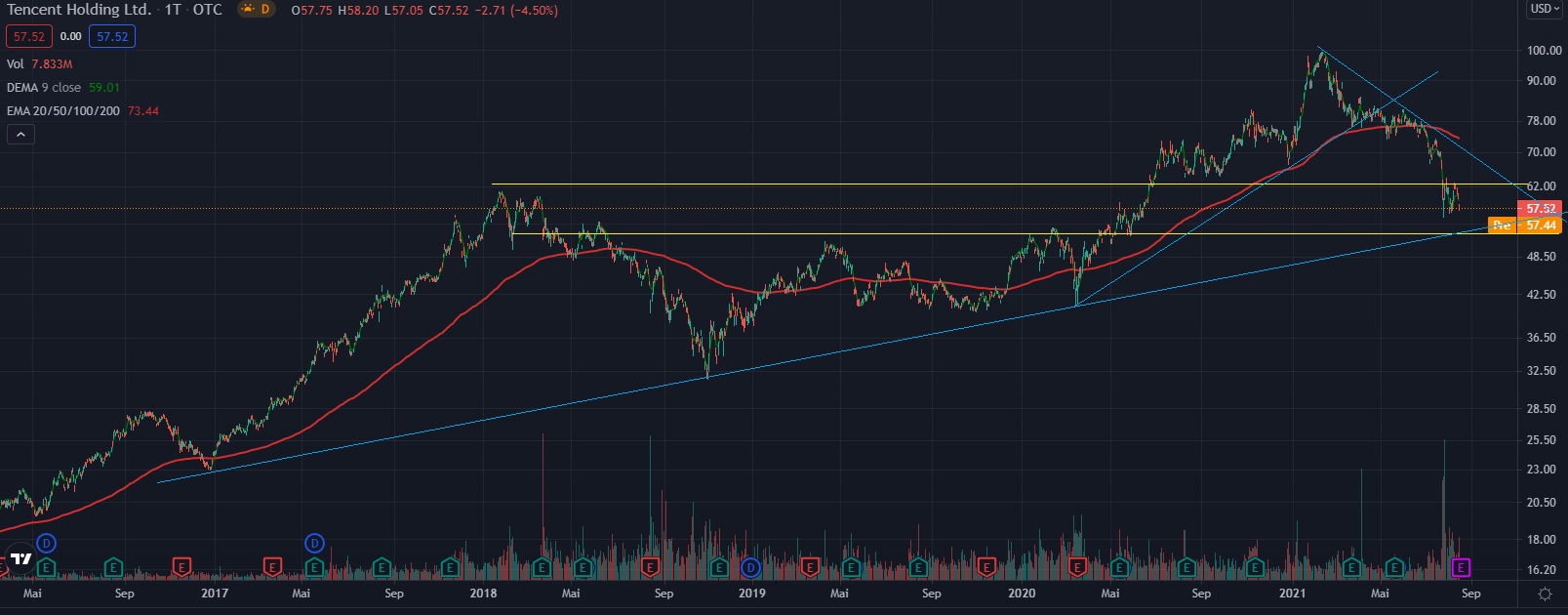Open the USD currency dropdown

[1545, 9]
